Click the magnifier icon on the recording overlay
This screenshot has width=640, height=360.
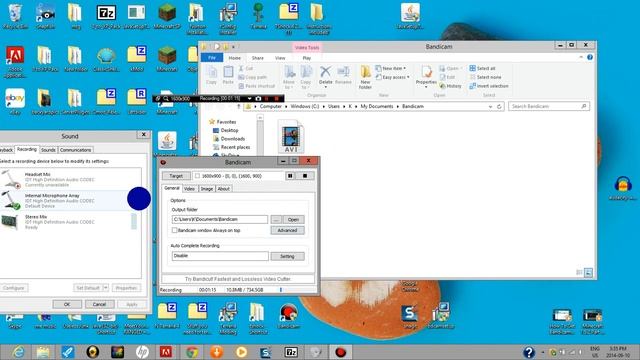[166, 98]
